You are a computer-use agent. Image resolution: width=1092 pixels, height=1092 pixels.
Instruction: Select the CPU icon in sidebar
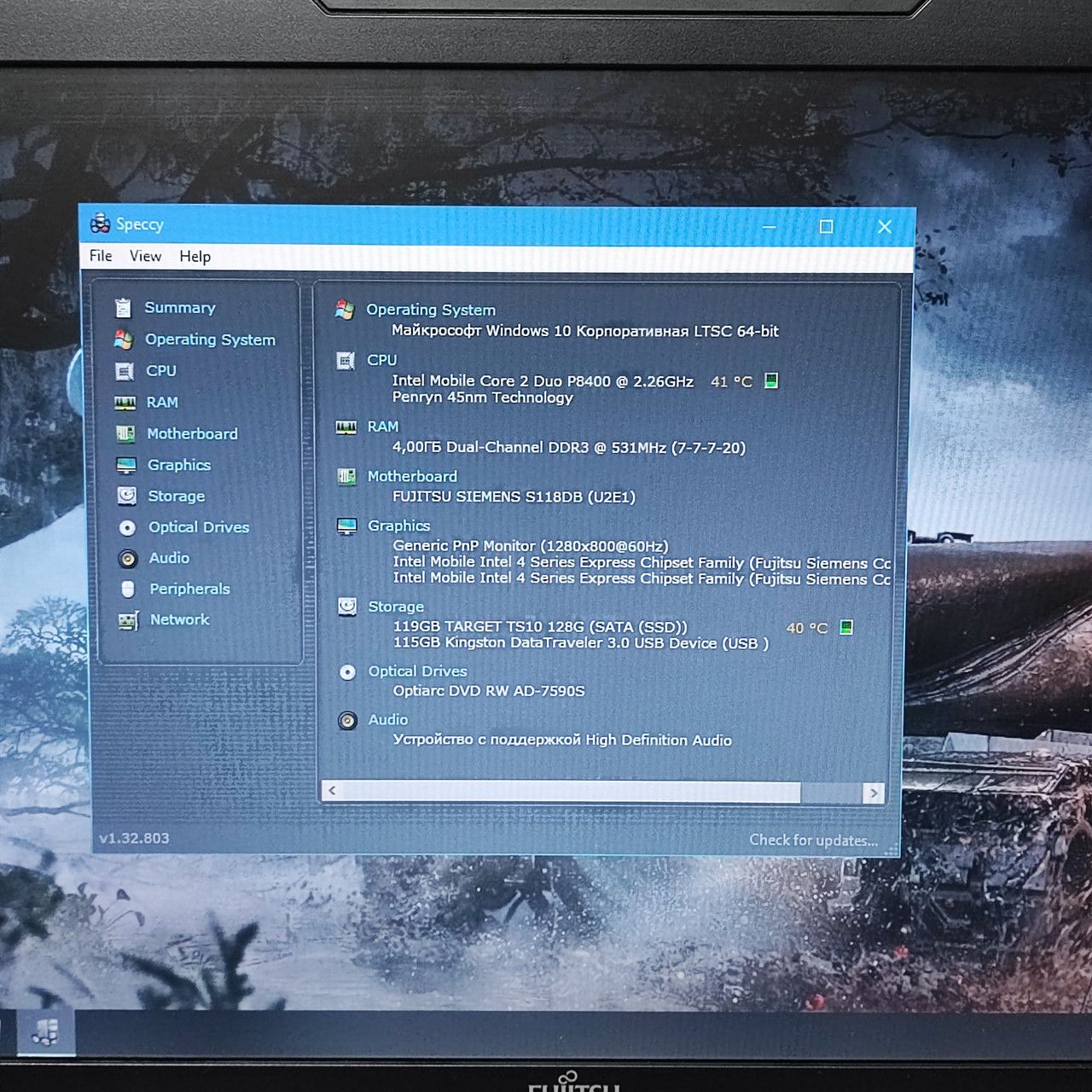click(x=125, y=371)
